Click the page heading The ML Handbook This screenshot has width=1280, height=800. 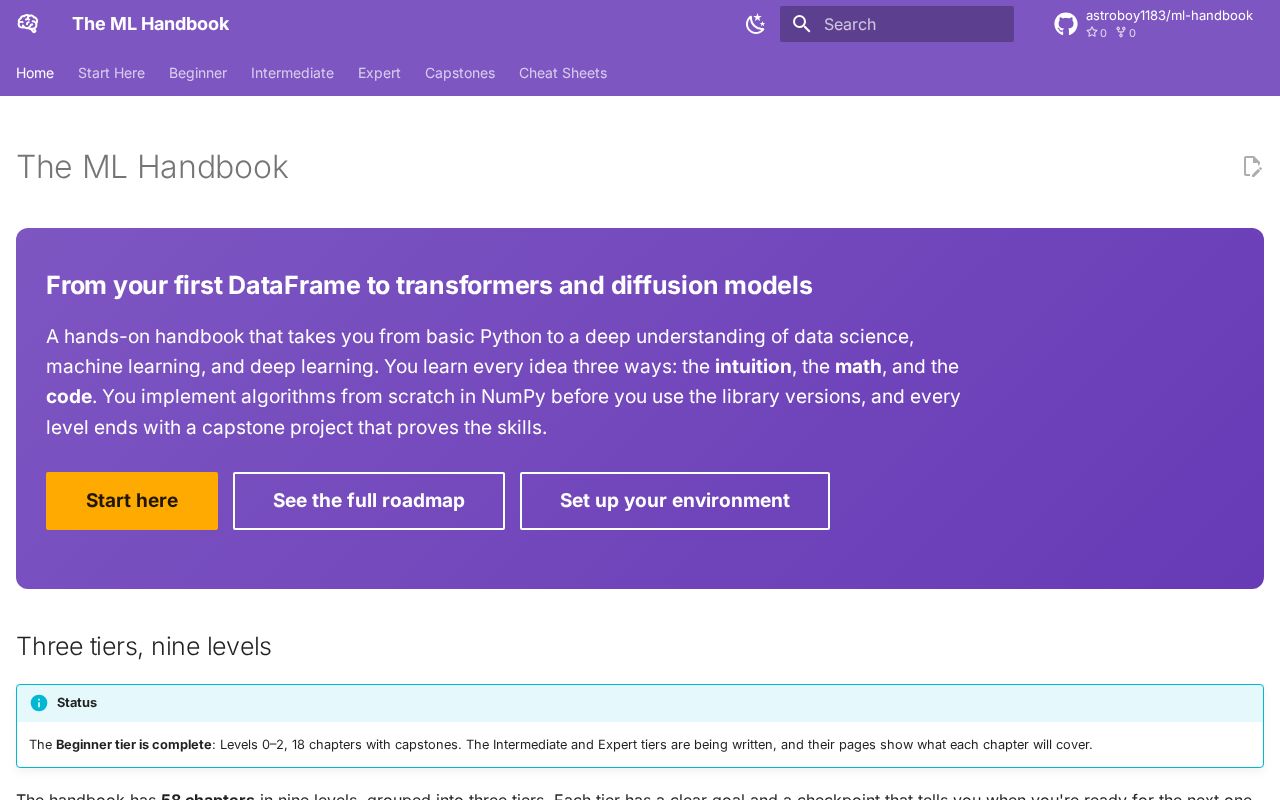coord(152,167)
